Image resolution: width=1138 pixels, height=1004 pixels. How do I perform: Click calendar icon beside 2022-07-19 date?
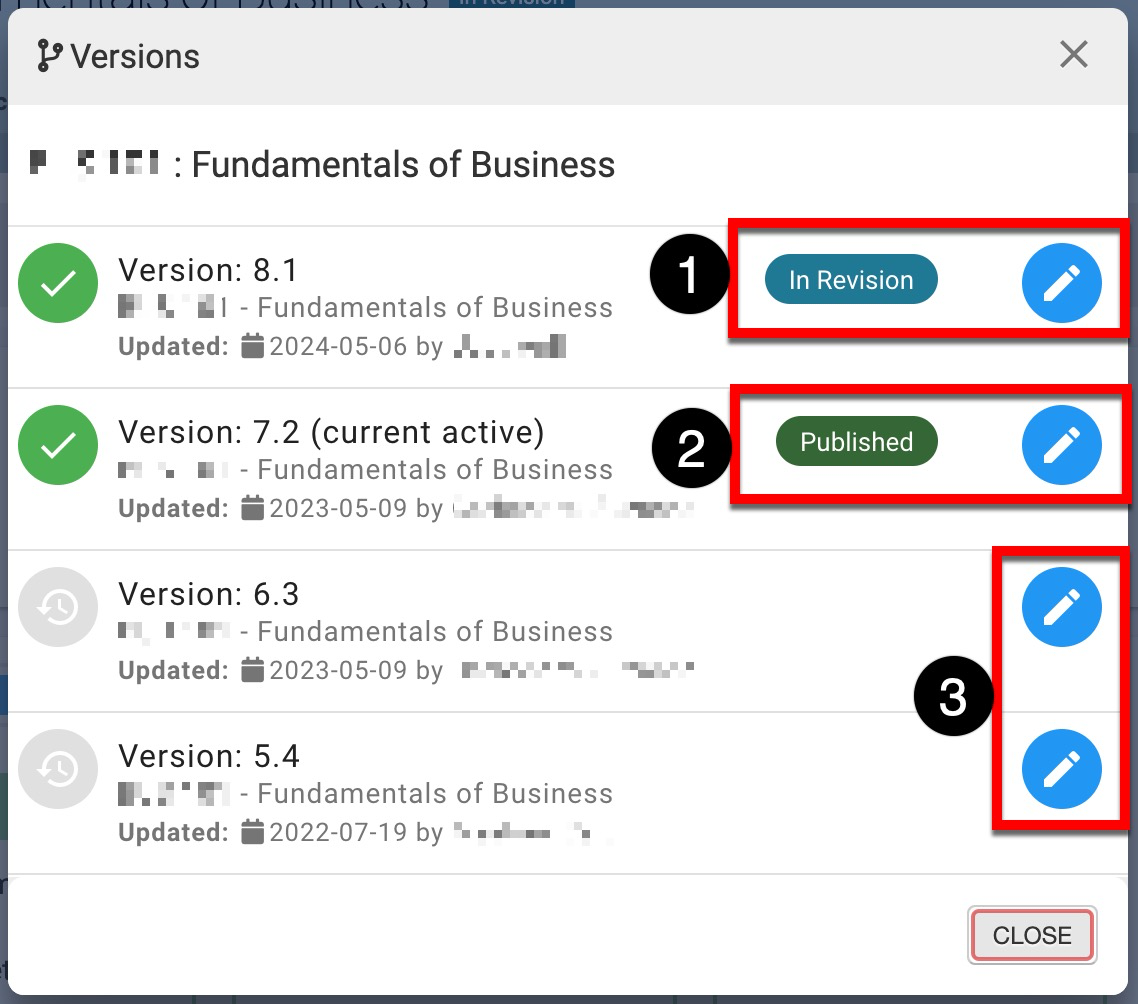(253, 832)
